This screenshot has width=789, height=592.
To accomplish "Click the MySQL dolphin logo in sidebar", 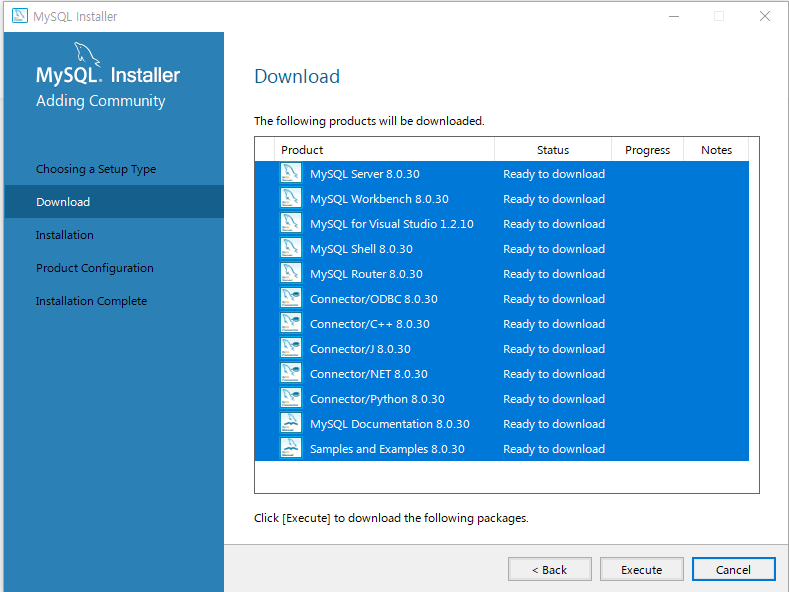I will (x=87, y=54).
